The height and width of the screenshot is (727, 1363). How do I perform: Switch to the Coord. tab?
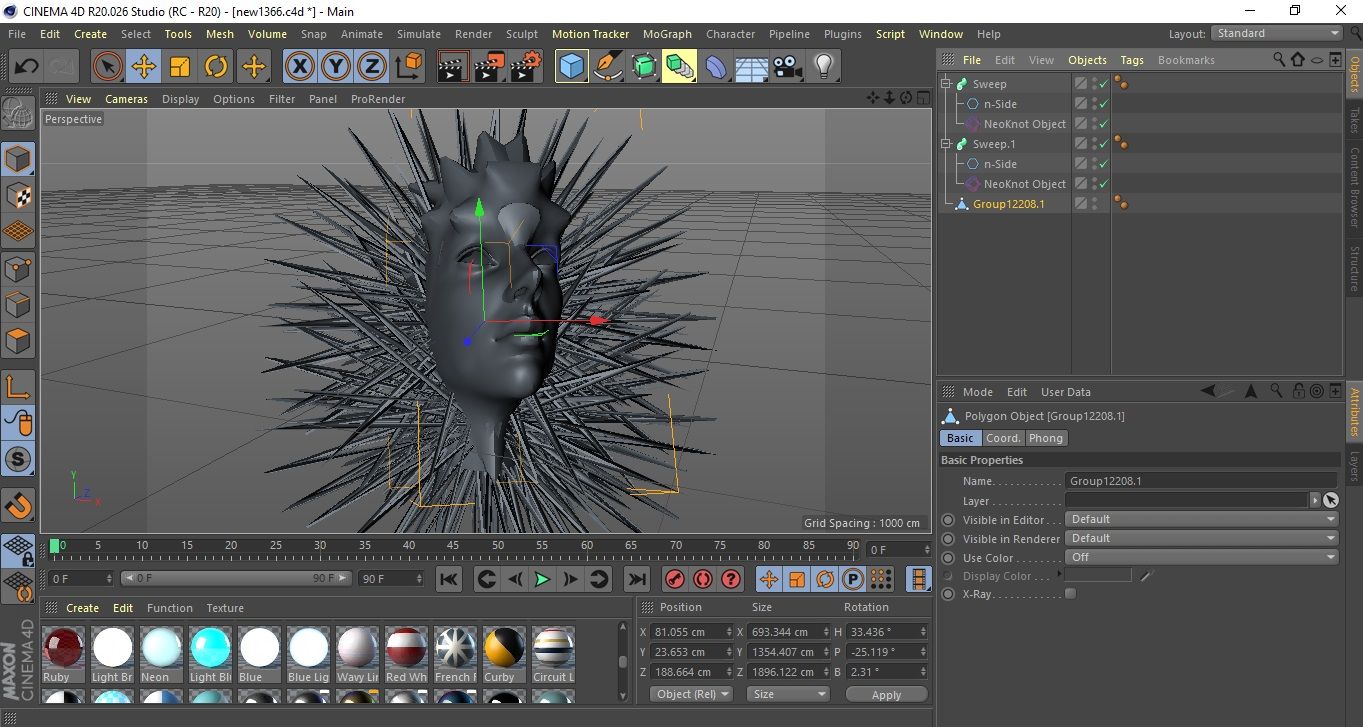click(1003, 438)
